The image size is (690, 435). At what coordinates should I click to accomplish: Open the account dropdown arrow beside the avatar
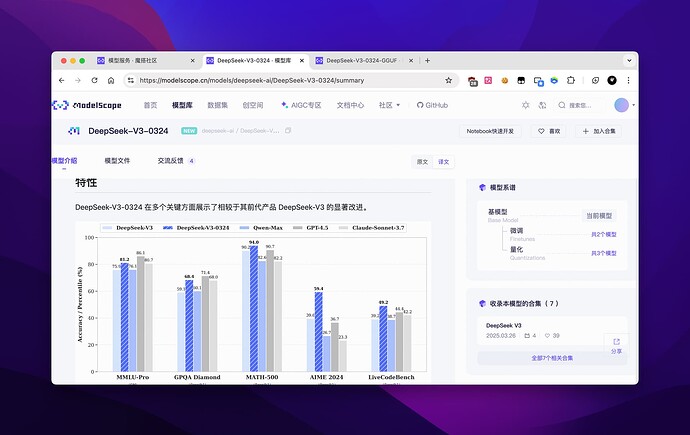click(x=633, y=105)
